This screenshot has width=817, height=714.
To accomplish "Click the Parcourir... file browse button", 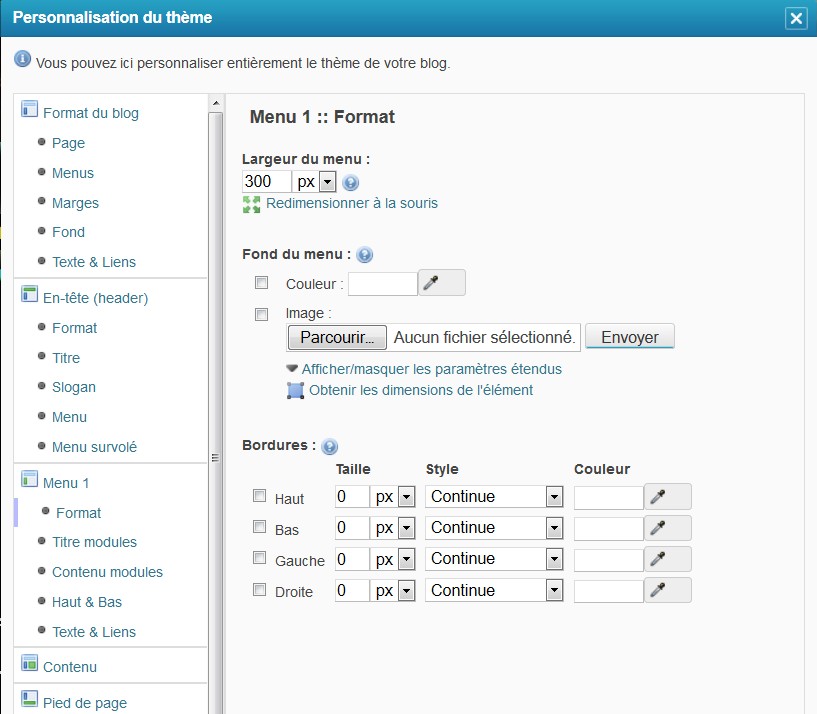I will (336, 337).
